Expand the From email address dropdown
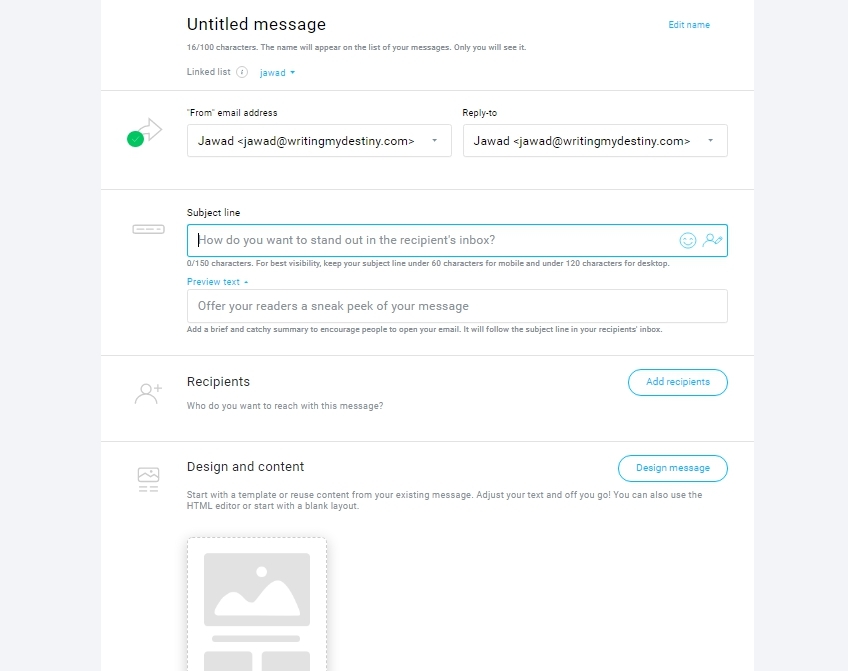 click(x=319, y=141)
